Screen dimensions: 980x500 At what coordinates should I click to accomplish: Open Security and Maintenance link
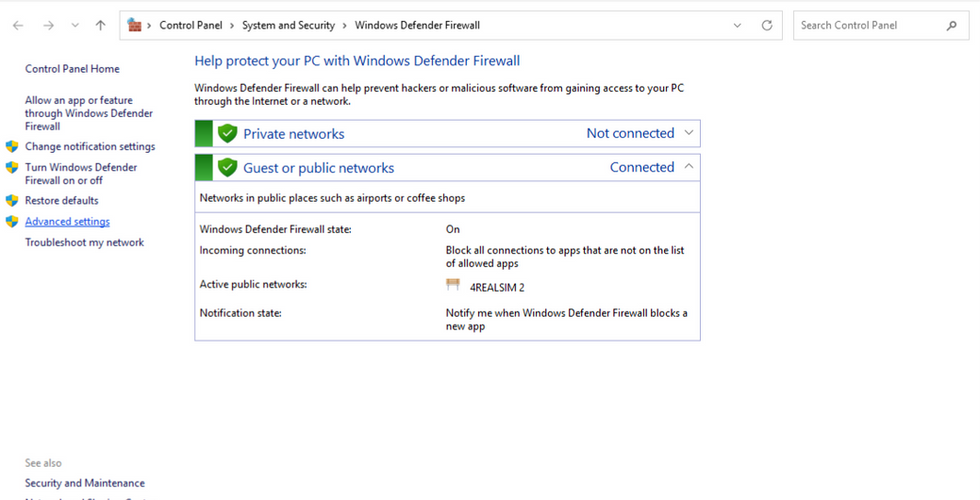pyautogui.click(x=84, y=483)
